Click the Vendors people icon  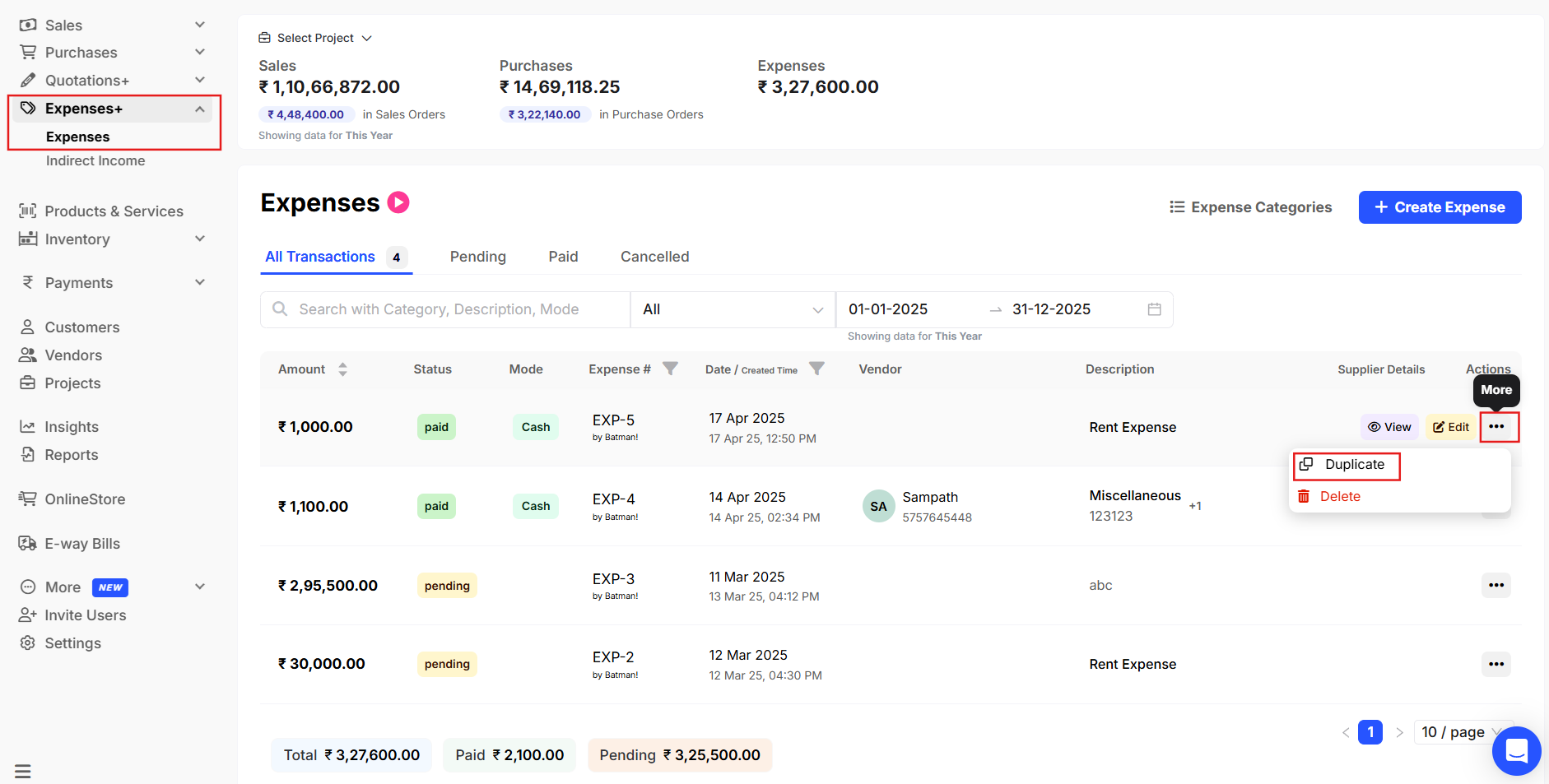(28, 355)
